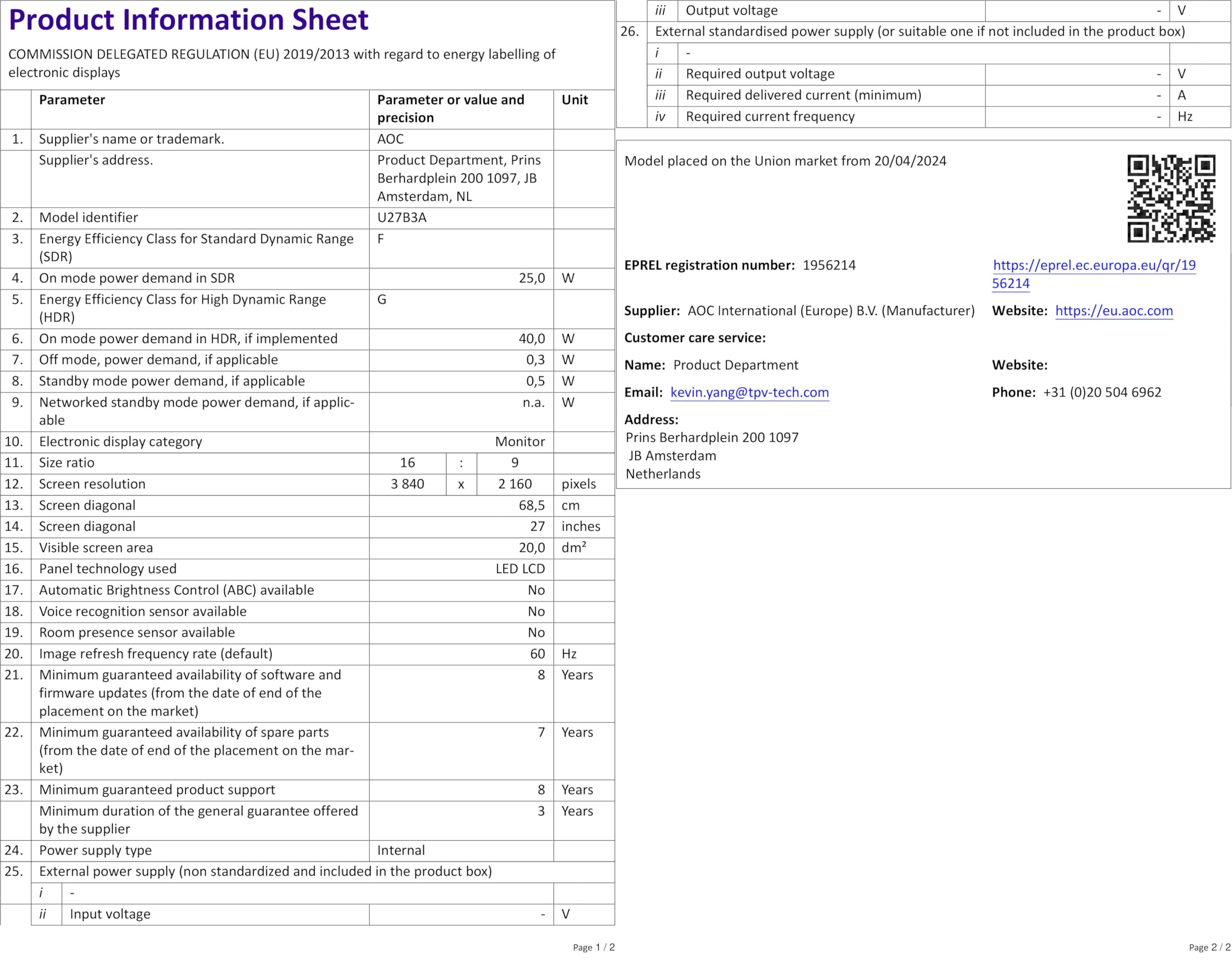This screenshot has width=1232, height=963.
Task: Click the QR code image
Action: click(1171, 199)
